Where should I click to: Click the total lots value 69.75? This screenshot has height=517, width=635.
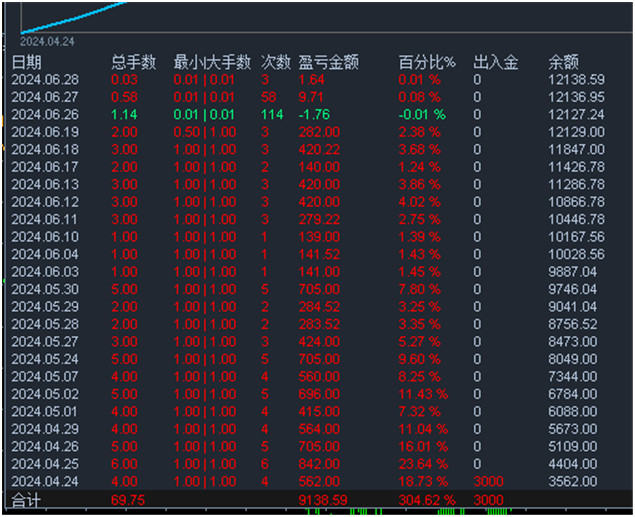click(127, 499)
